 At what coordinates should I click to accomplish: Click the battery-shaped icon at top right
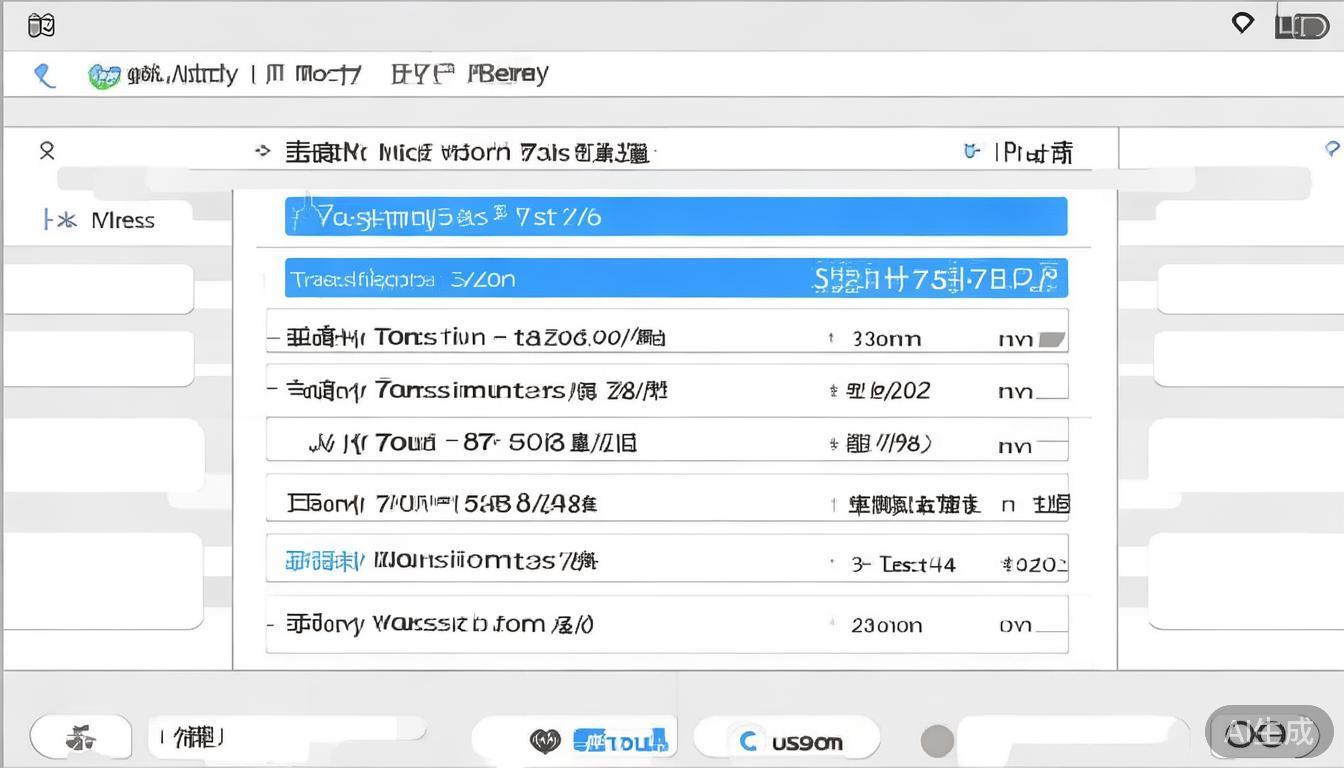pyautogui.click(x=1301, y=27)
